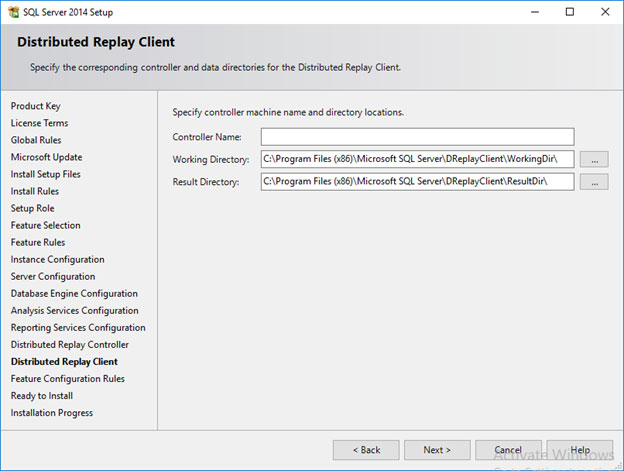Click the SQL Server Setup title bar icon
The image size is (624, 471).
click(x=13, y=12)
